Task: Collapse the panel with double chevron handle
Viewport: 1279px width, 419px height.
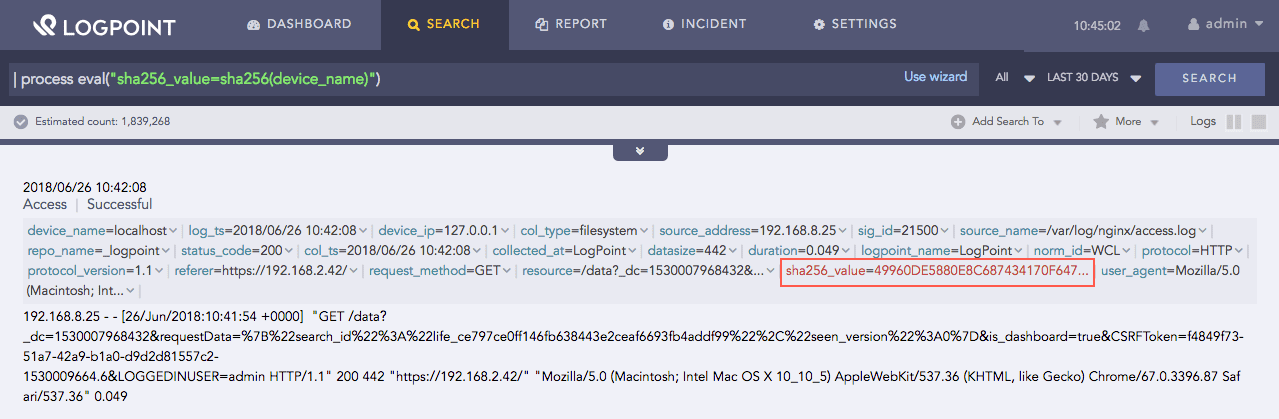Action: click(x=639, y=151)
